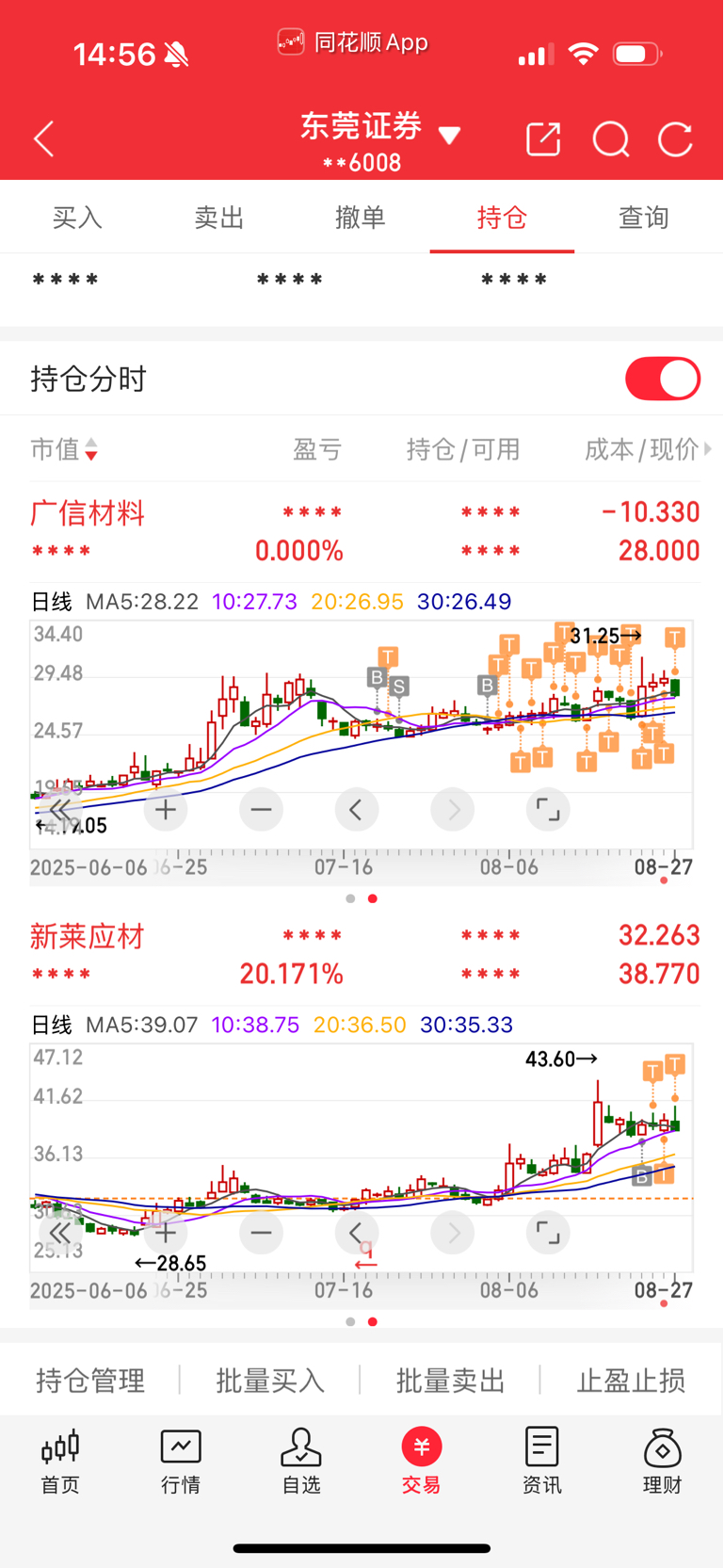The height and width of the screenshot is (1568, 724).
Task: Tap 新莱应材 cost price 32.263
Action: (659, 935)
